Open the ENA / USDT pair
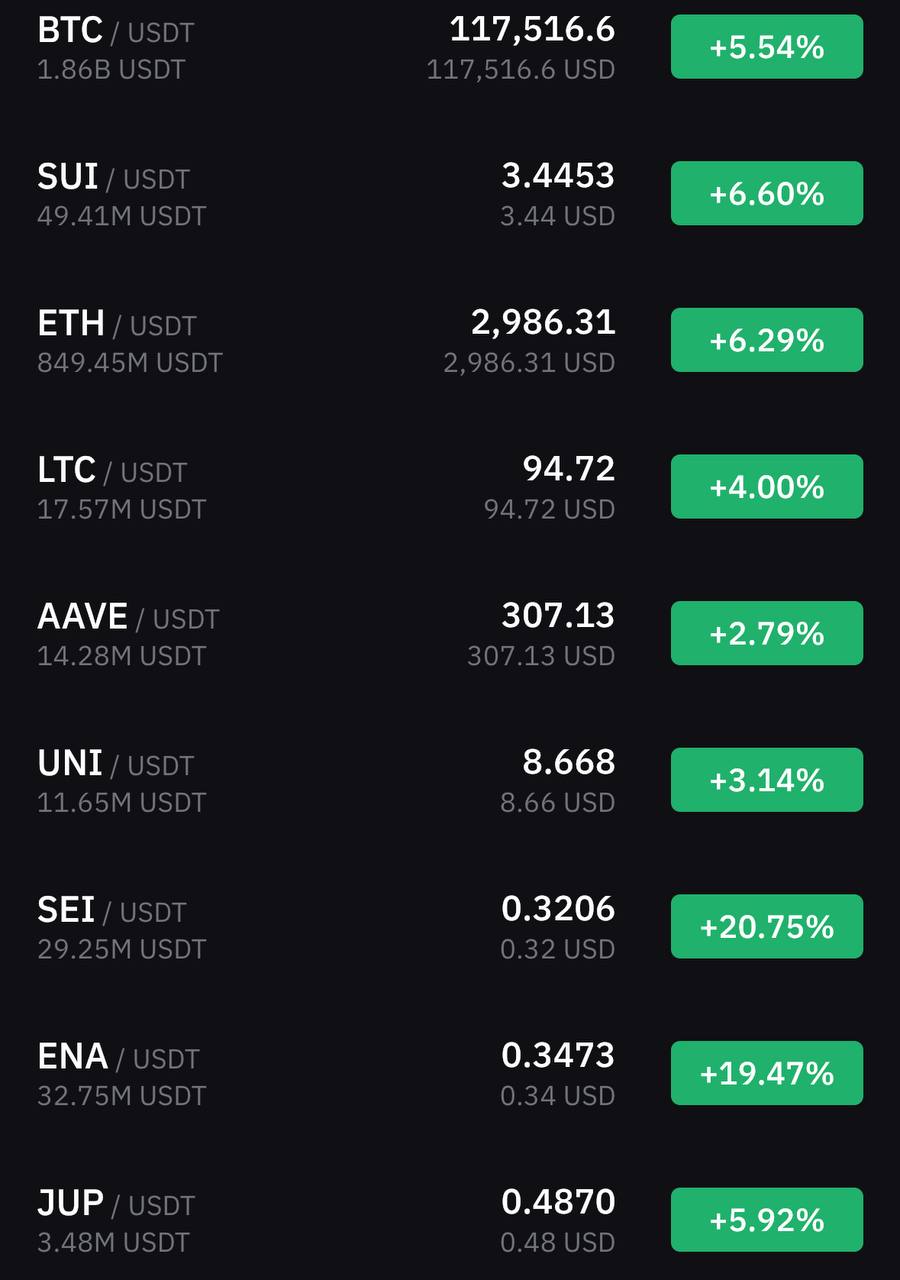 click(450, 1073)
